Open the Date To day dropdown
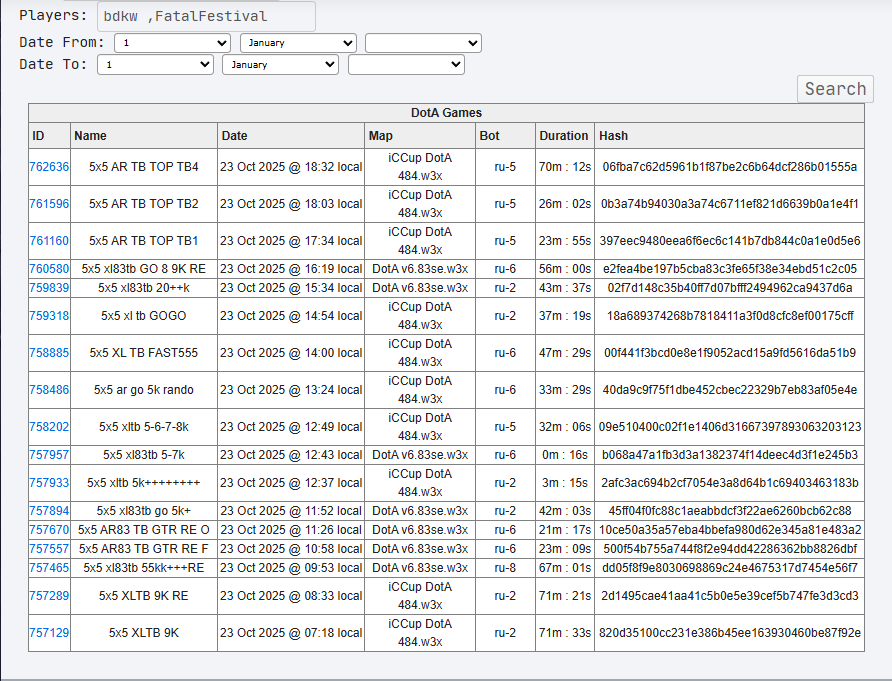Viewport: 892px width, 681px height. [155, 64]
